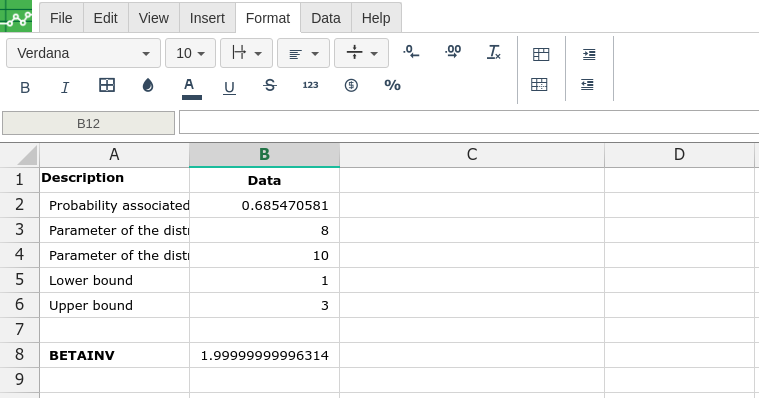
Task: Open cell borders icon
Action: click(x=107, y=85)
